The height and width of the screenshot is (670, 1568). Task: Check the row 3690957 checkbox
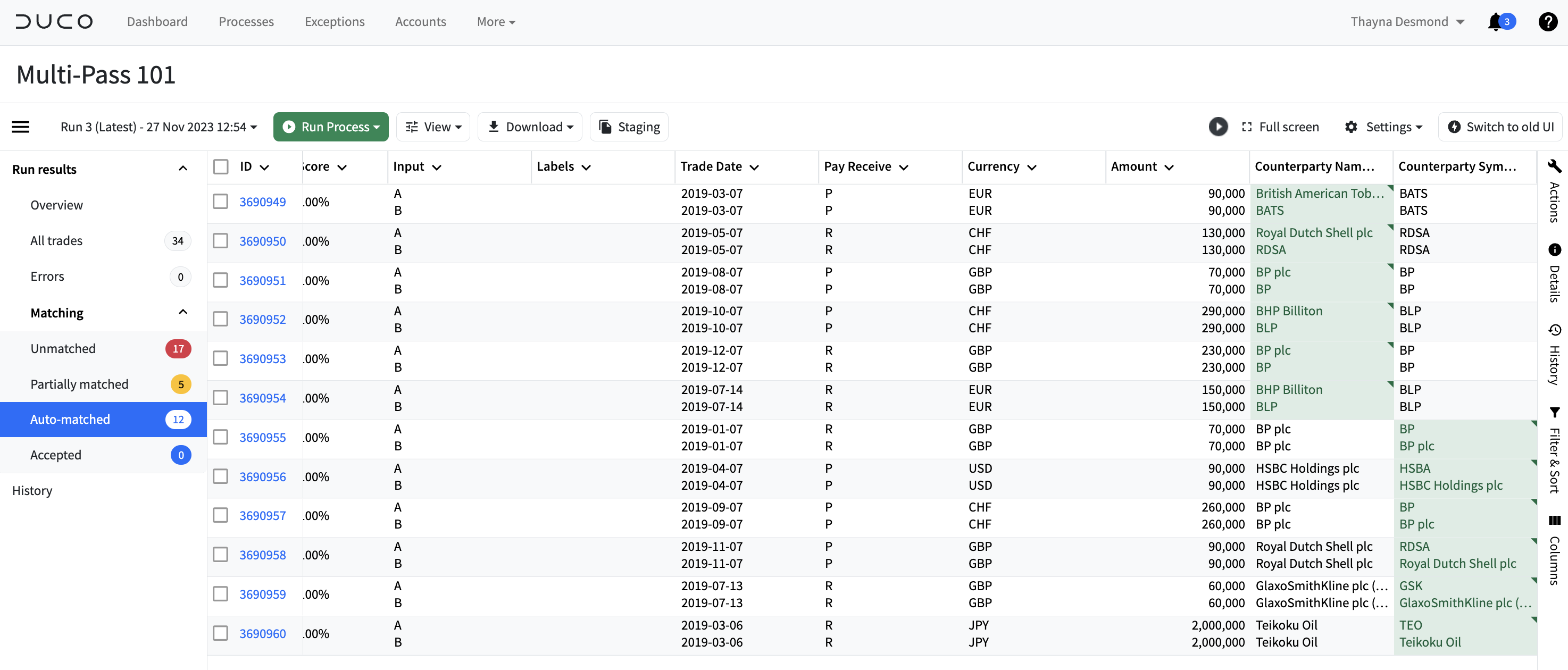coord(220,516)
